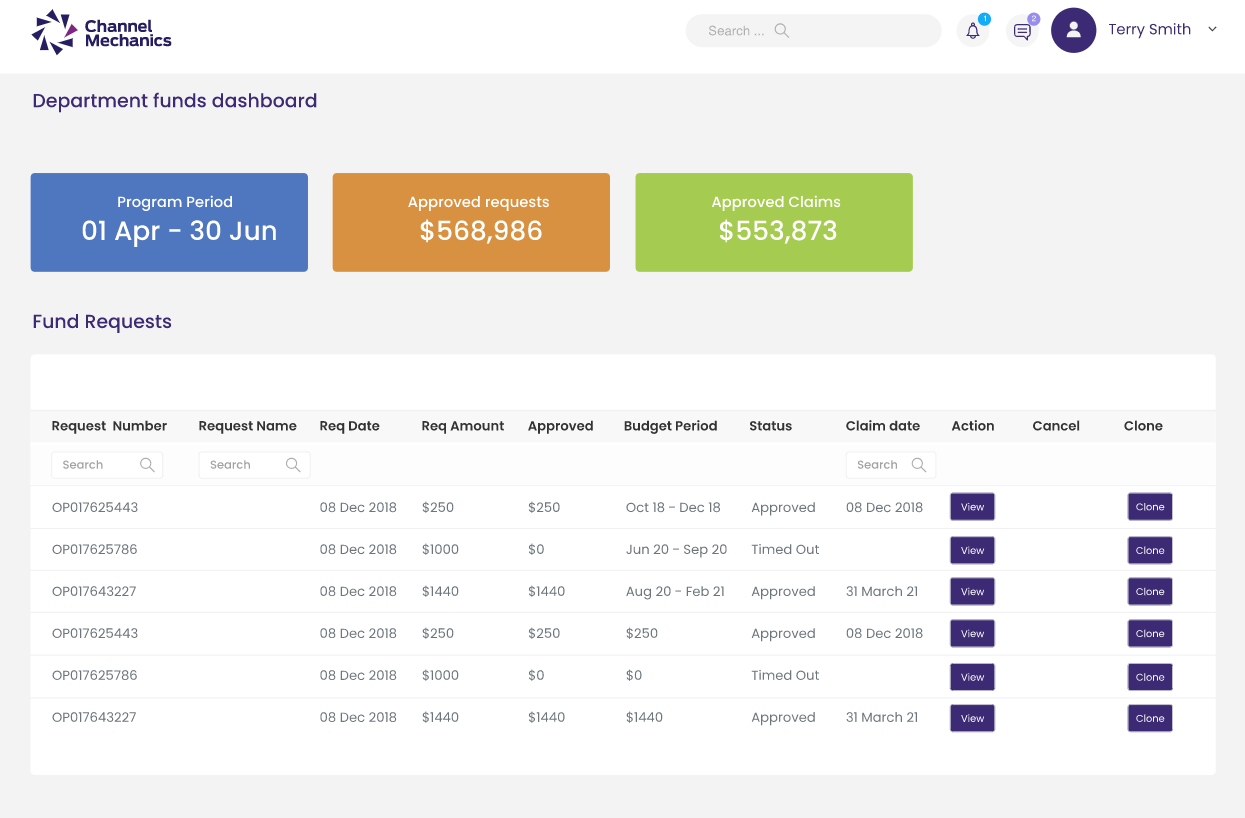Open the chat messages icon
Screen dimensions: 1245x818
[x=1022, y=31]
